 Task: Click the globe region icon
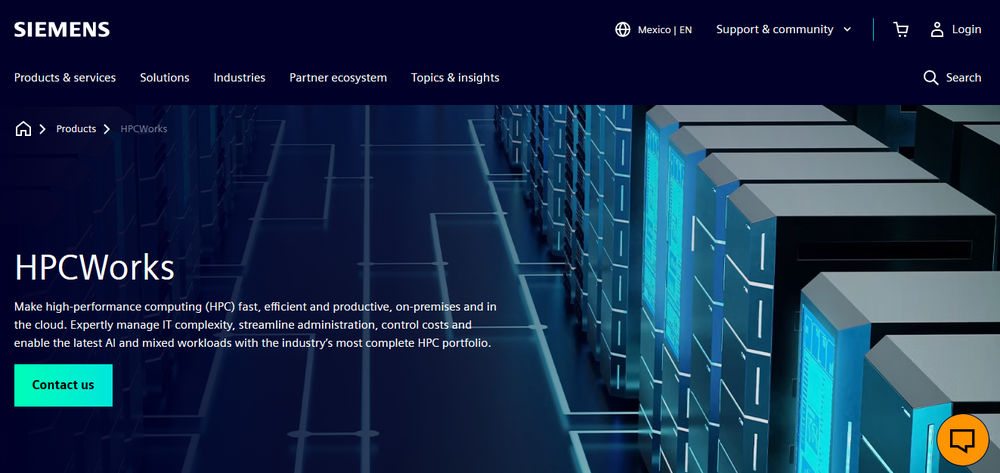pyautogui.click(x=622, y=29)
